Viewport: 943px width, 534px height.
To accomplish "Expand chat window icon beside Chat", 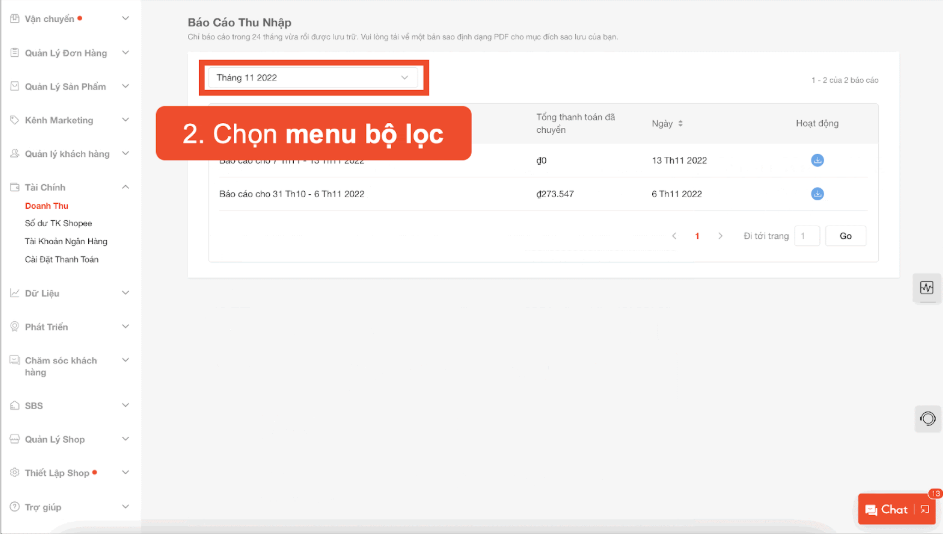I will tap(925, 510).
